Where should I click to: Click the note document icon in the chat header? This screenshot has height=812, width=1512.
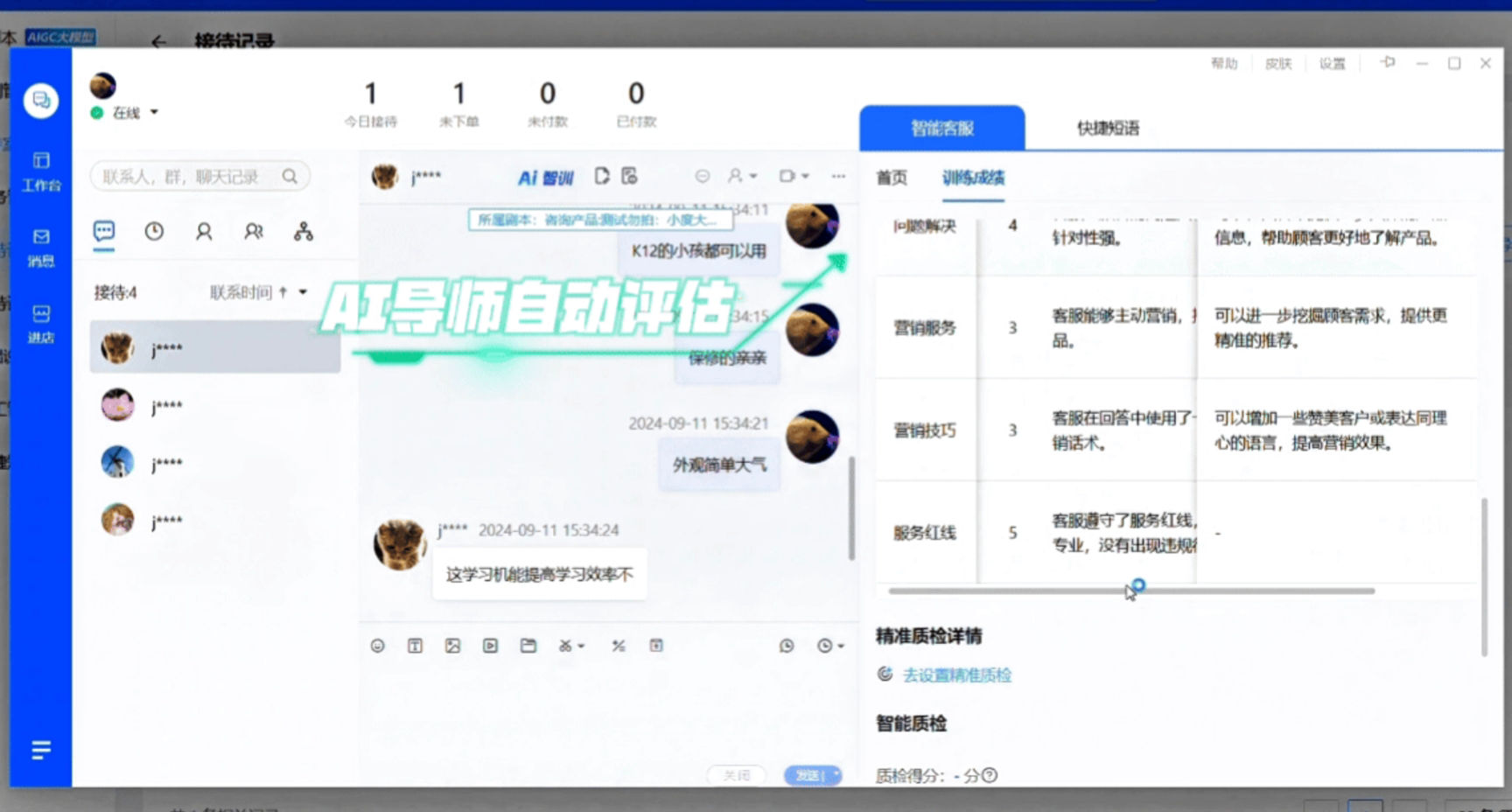pyautogui.click(x=602, y=176)
